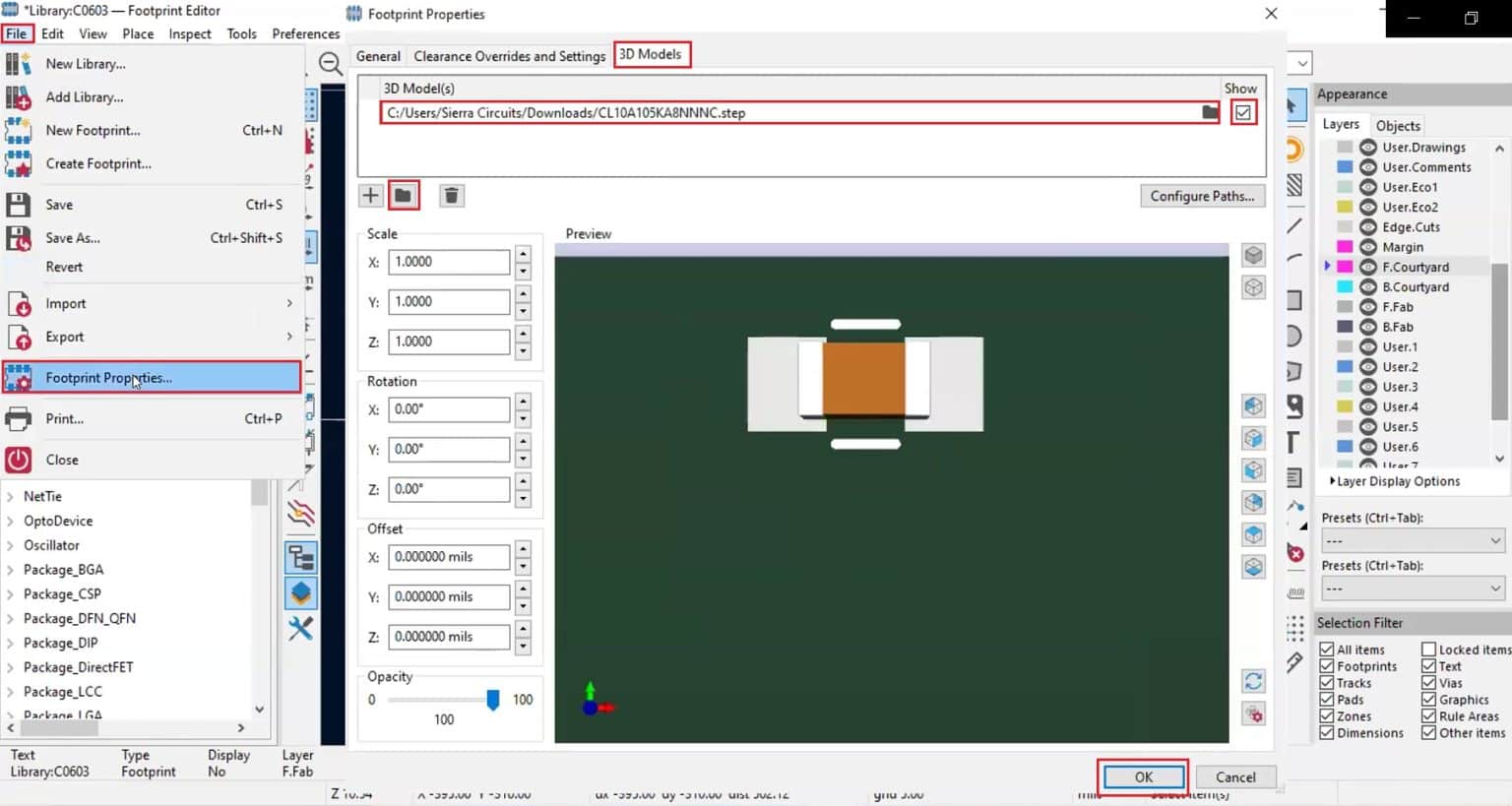Open the preview settings gear icon
The width and height of the screenshot is (1512, 806).
click(x=1253, y=713)
